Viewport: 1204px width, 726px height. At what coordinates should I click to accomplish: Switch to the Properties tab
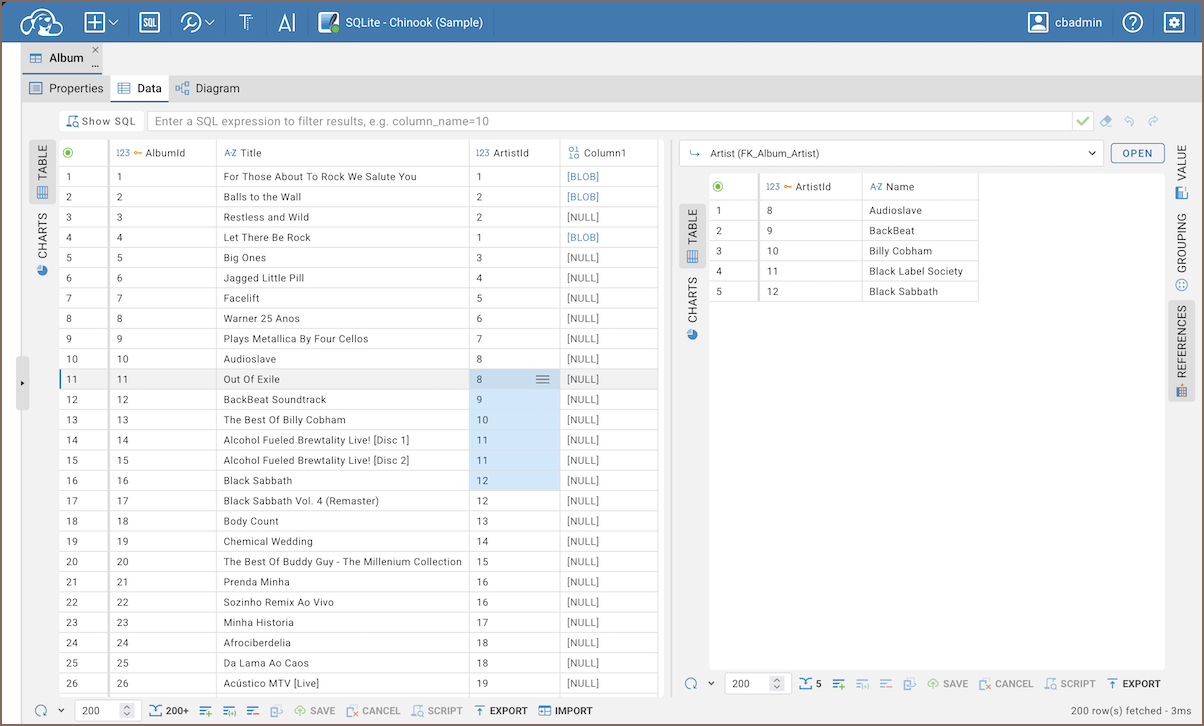[x=66, y=88]
